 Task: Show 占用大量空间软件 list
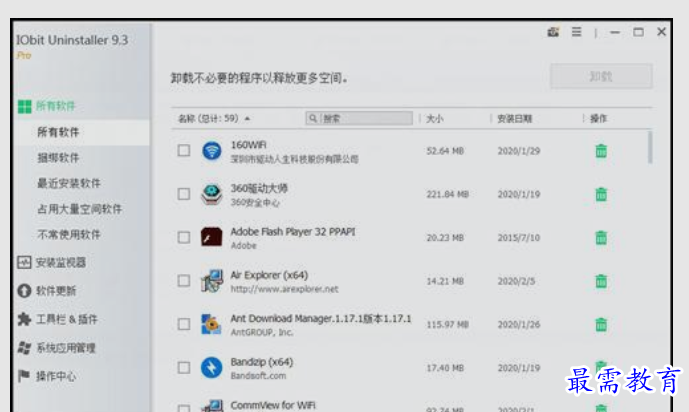pos(79,209)
